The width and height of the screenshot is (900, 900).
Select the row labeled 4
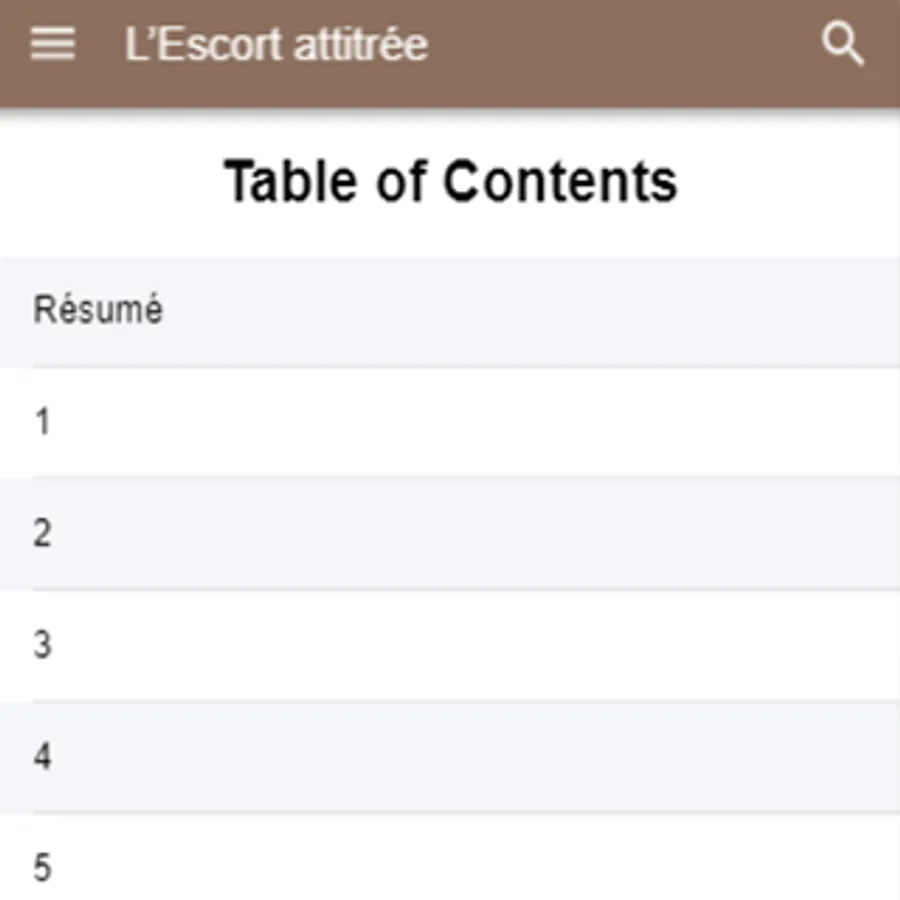(x=450, y=756)
